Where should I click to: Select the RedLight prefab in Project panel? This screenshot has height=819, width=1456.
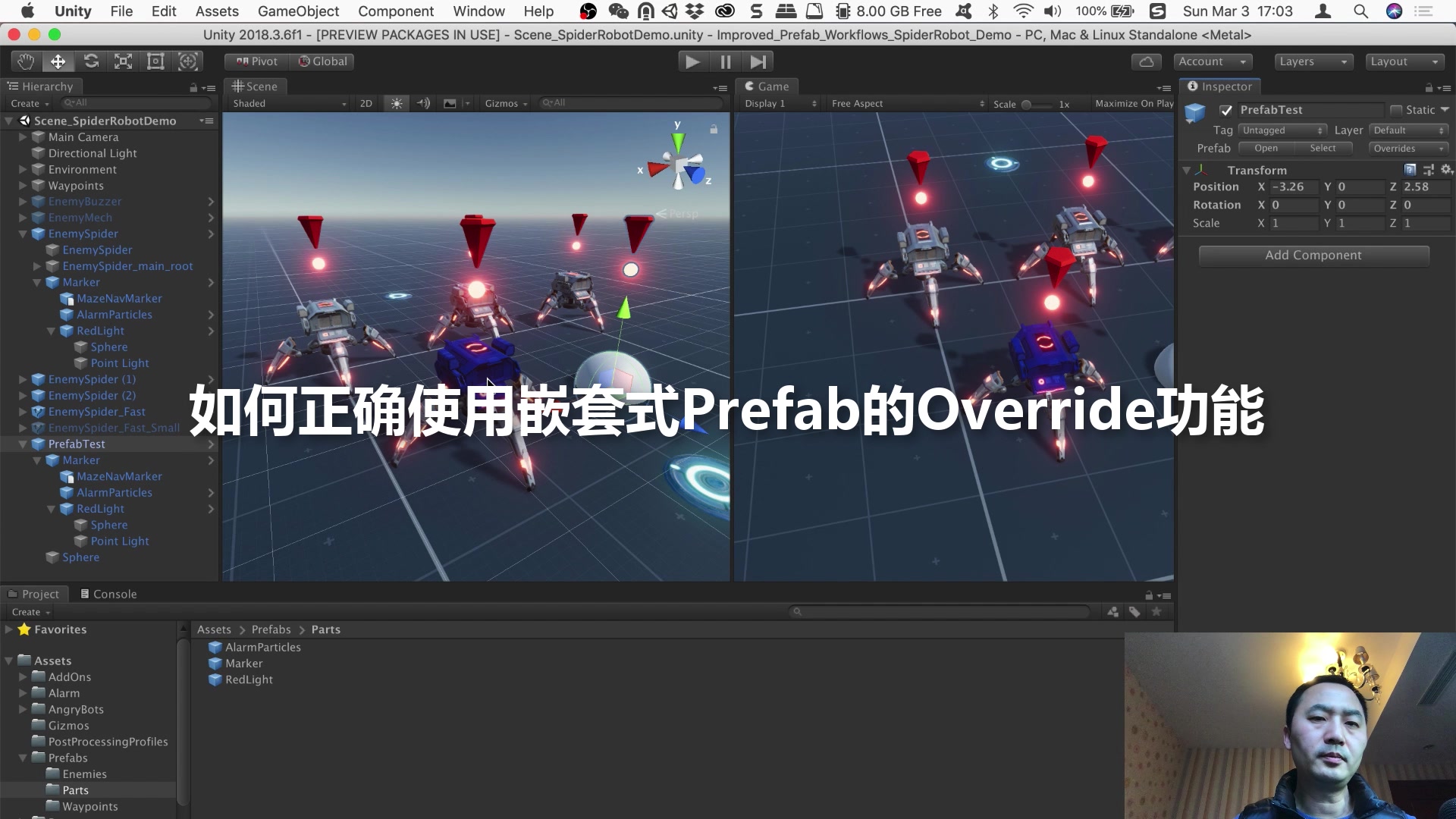247,679
